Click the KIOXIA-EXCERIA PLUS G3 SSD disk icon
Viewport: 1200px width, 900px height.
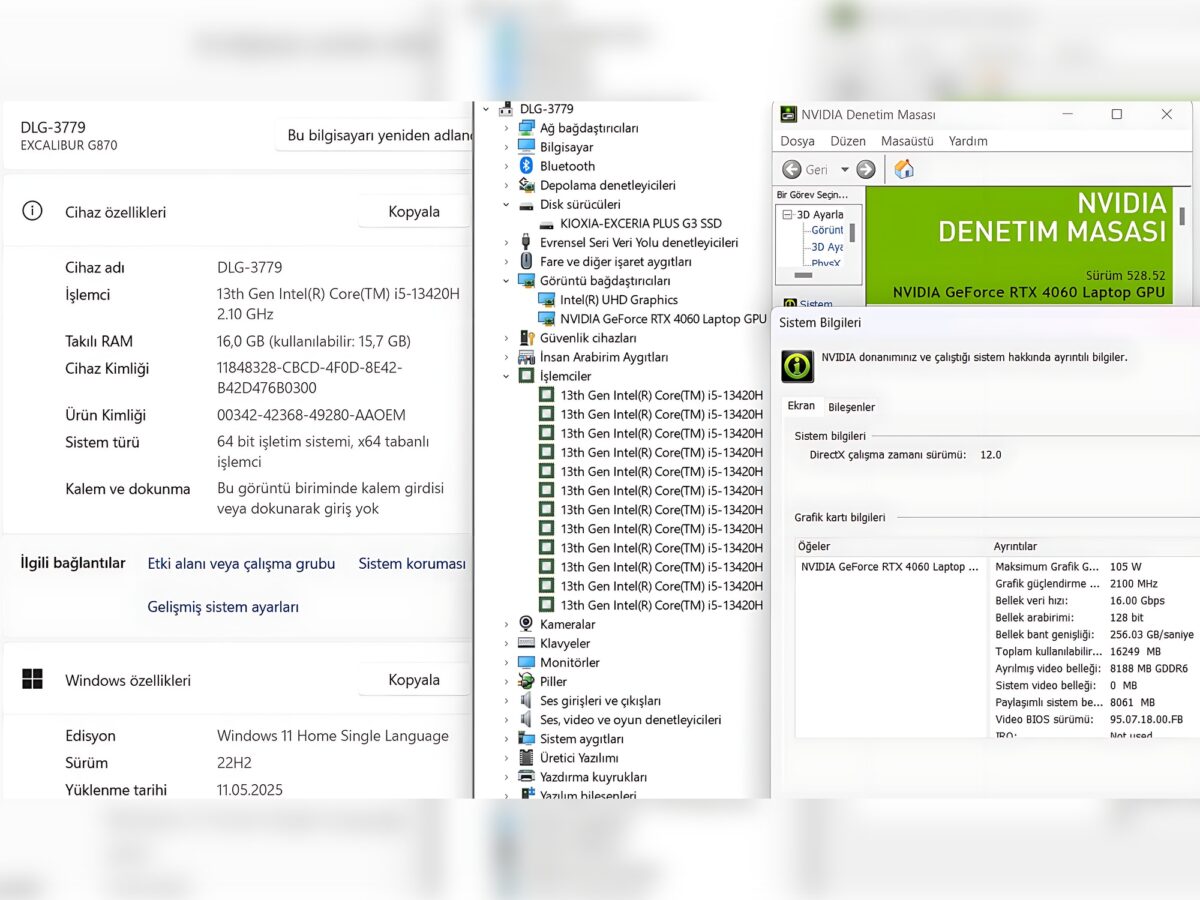coord(546,224)
